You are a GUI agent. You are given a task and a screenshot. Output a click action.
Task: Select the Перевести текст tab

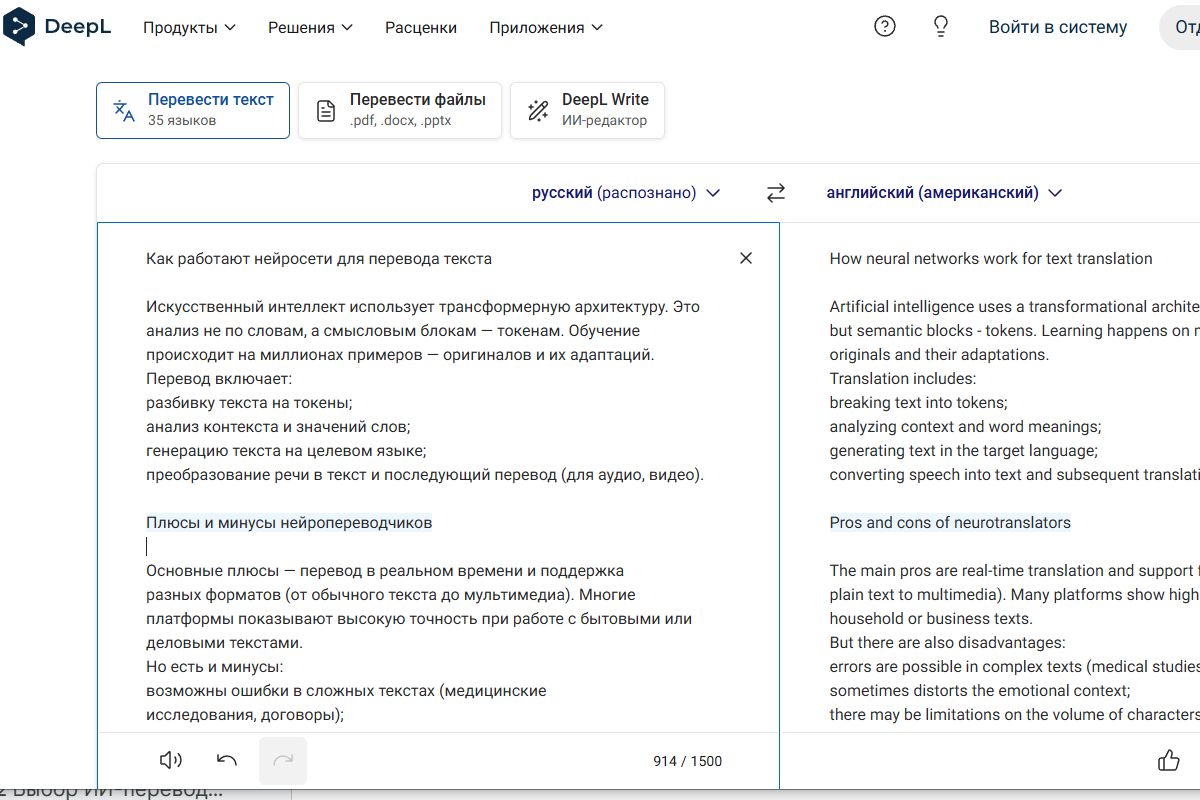point(193,110)
